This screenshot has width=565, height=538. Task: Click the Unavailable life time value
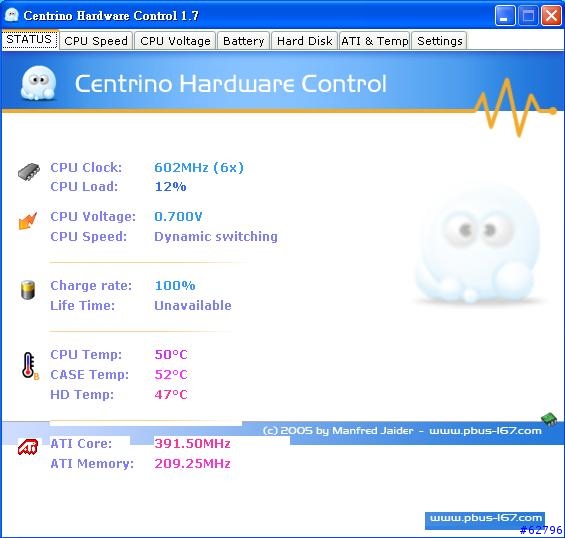193,306
